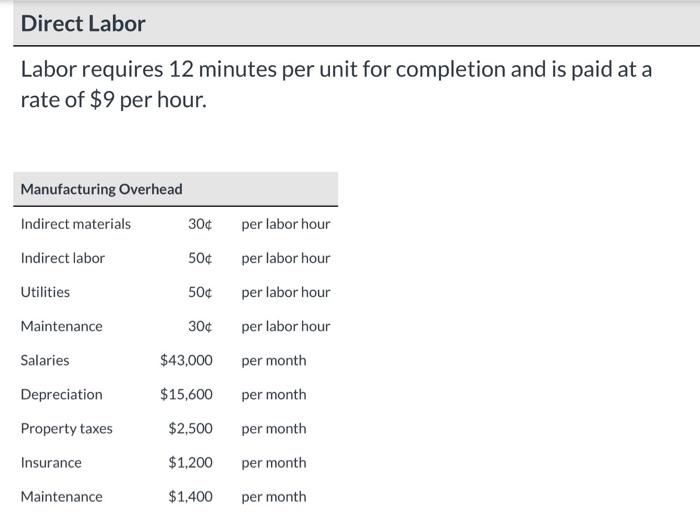
Task: Select the $15,600 depreciation amount
Action: 186,395
